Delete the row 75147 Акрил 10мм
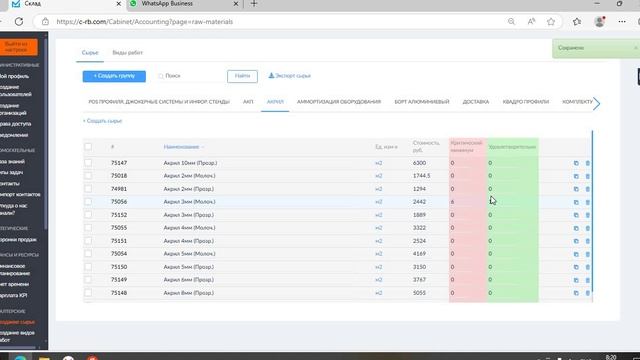The image size is (640, 360). point(588,163)
